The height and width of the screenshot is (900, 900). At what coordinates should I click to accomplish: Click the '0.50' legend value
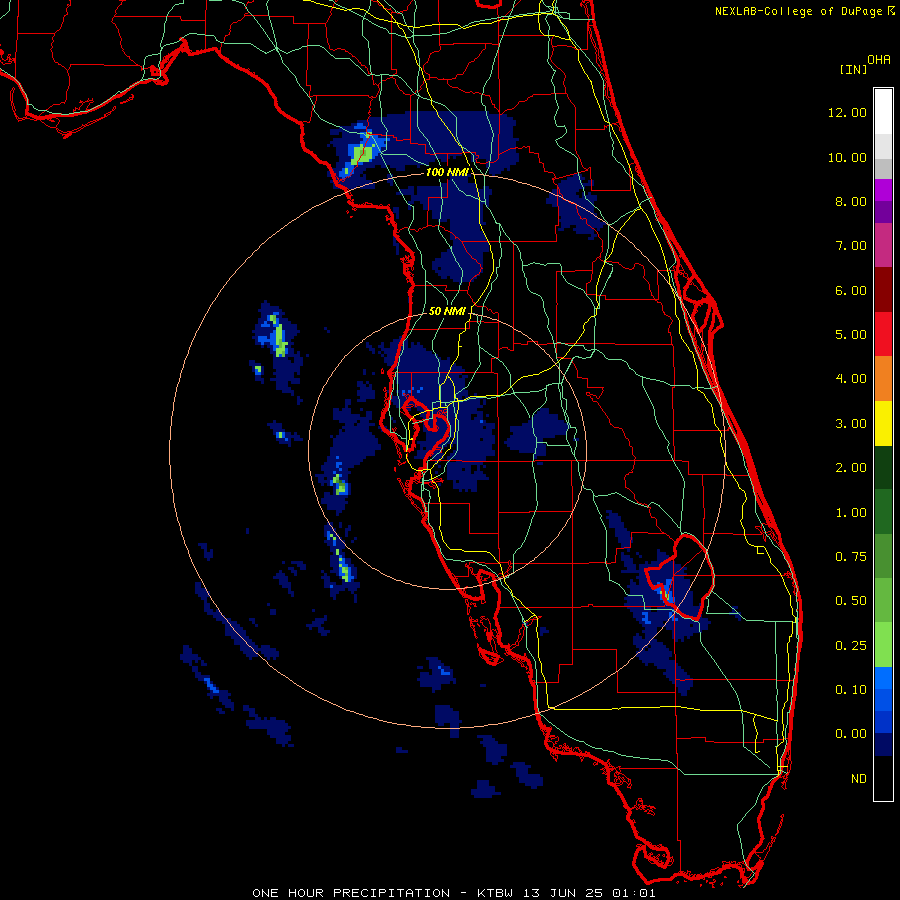click(851, 601)
